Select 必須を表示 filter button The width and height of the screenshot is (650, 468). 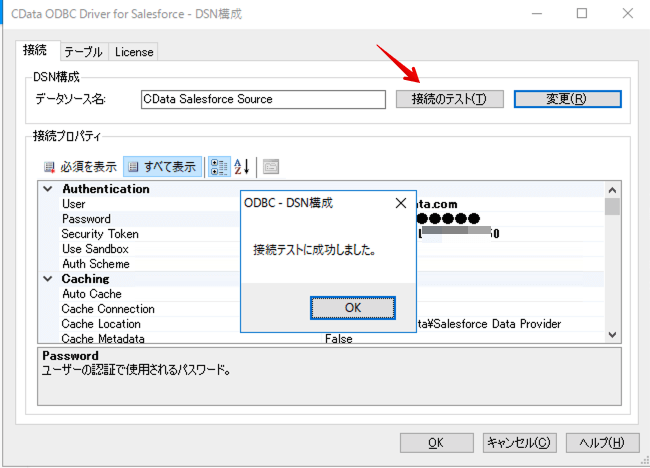(x=80, y=167)
